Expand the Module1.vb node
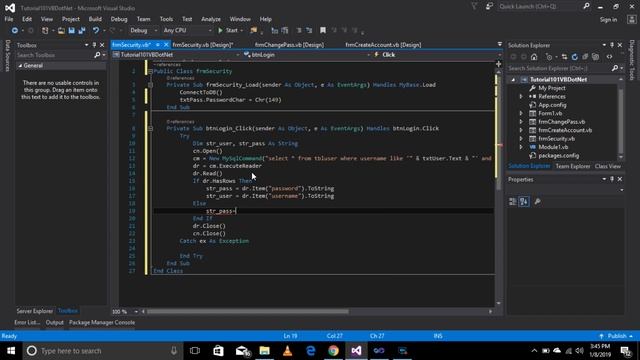 pos(521,147)
